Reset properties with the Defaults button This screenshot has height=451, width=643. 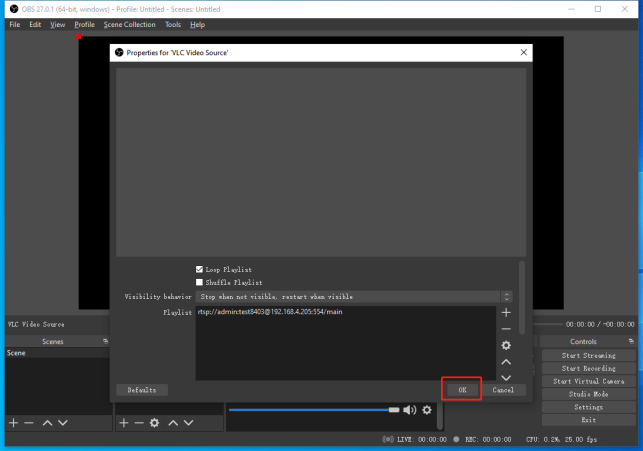tap(142, 389)
